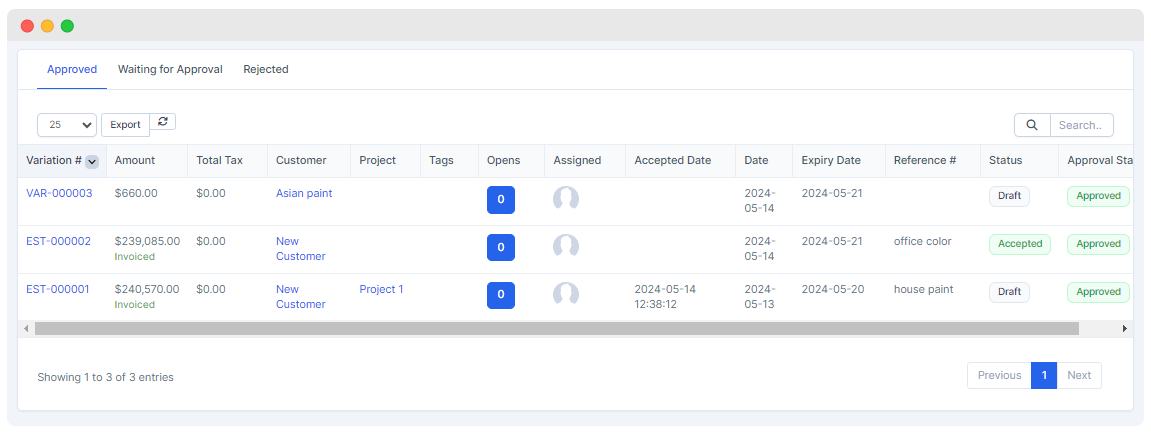Viewport: 1151px width, 435px height.
Task: Click avatar in VAR-000003 row
Action: pyautogui.click(x=566, y=198)
